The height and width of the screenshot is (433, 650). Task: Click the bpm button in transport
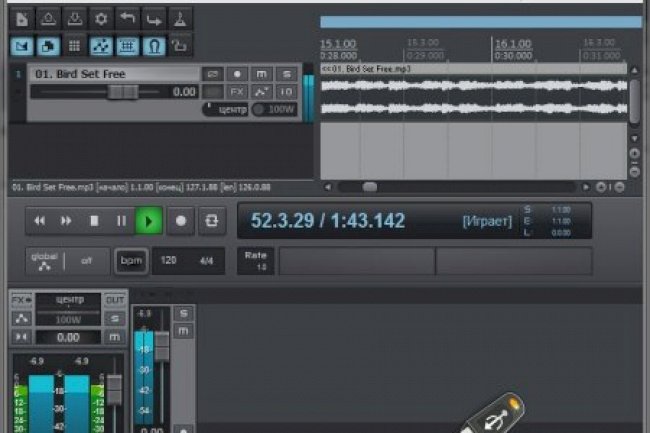(x=131, y=260)
